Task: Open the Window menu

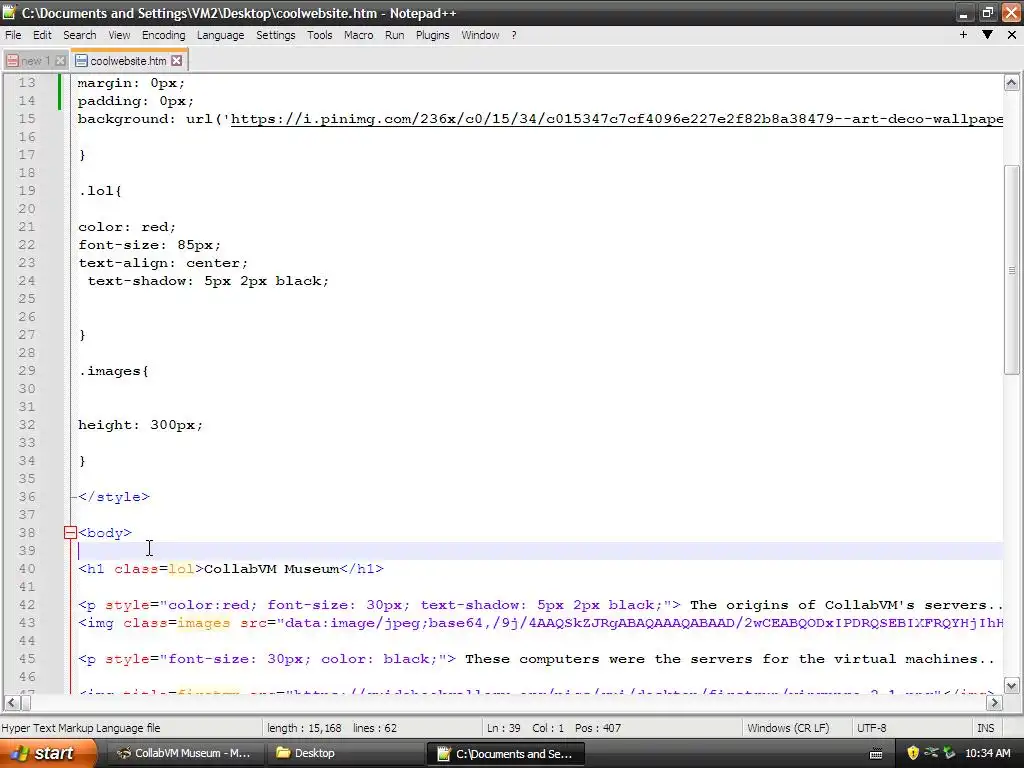Action: [480, 35]
